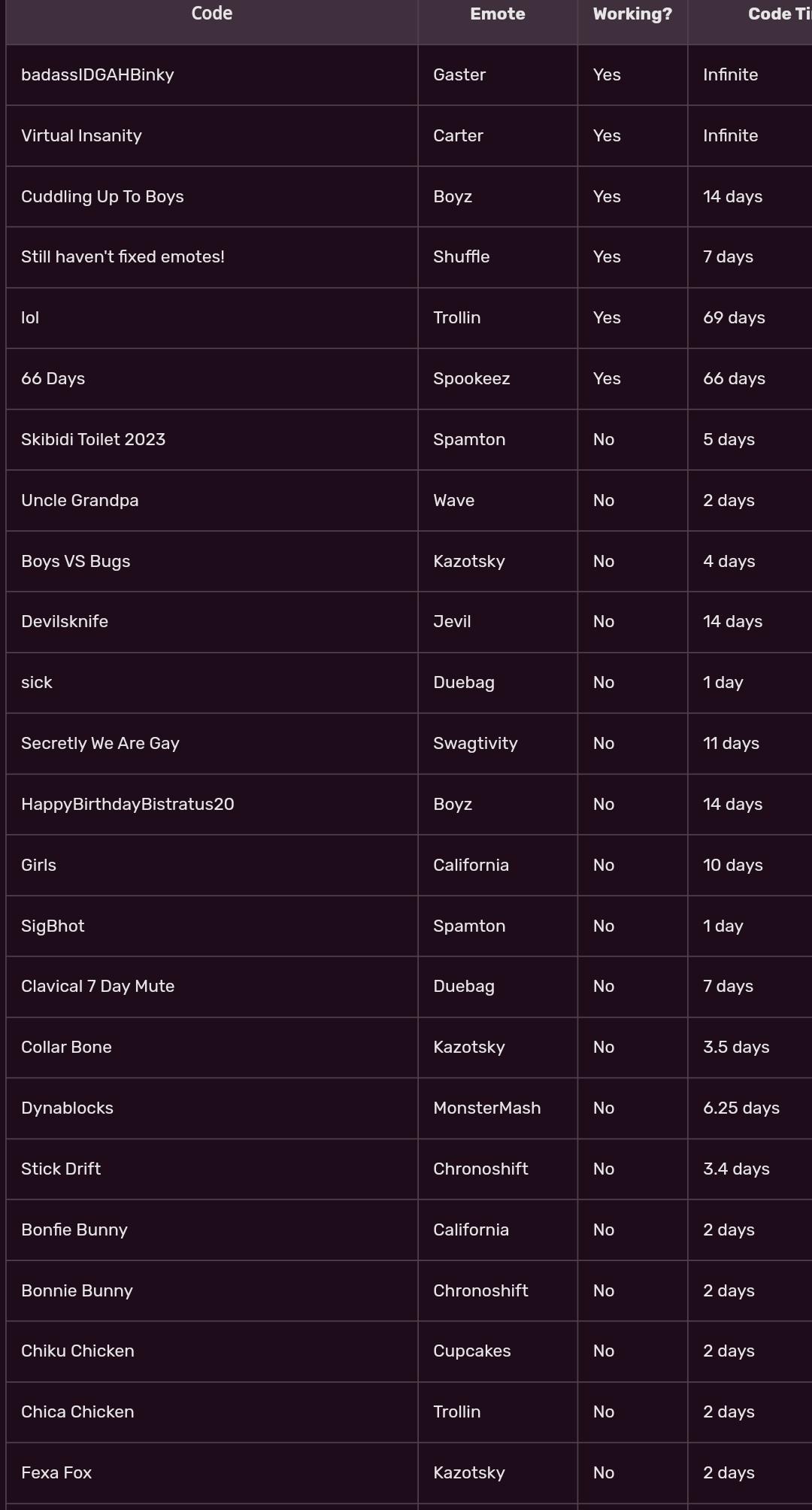Click the MonsterMash emote cell

[486, 1108]
